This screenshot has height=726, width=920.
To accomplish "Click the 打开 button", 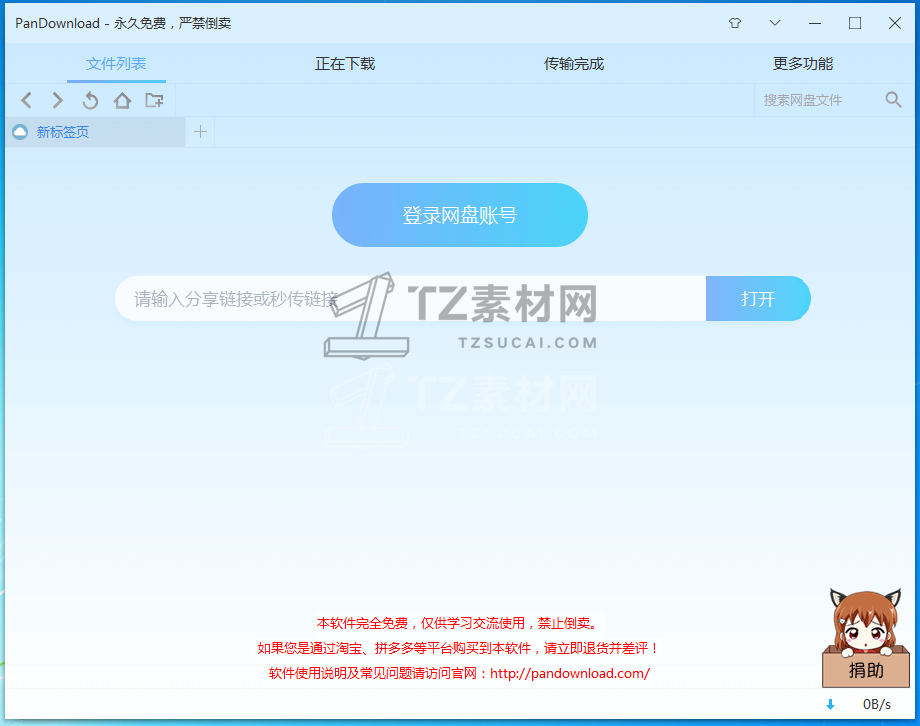I will pyautogui.click(x=758, y=299).
